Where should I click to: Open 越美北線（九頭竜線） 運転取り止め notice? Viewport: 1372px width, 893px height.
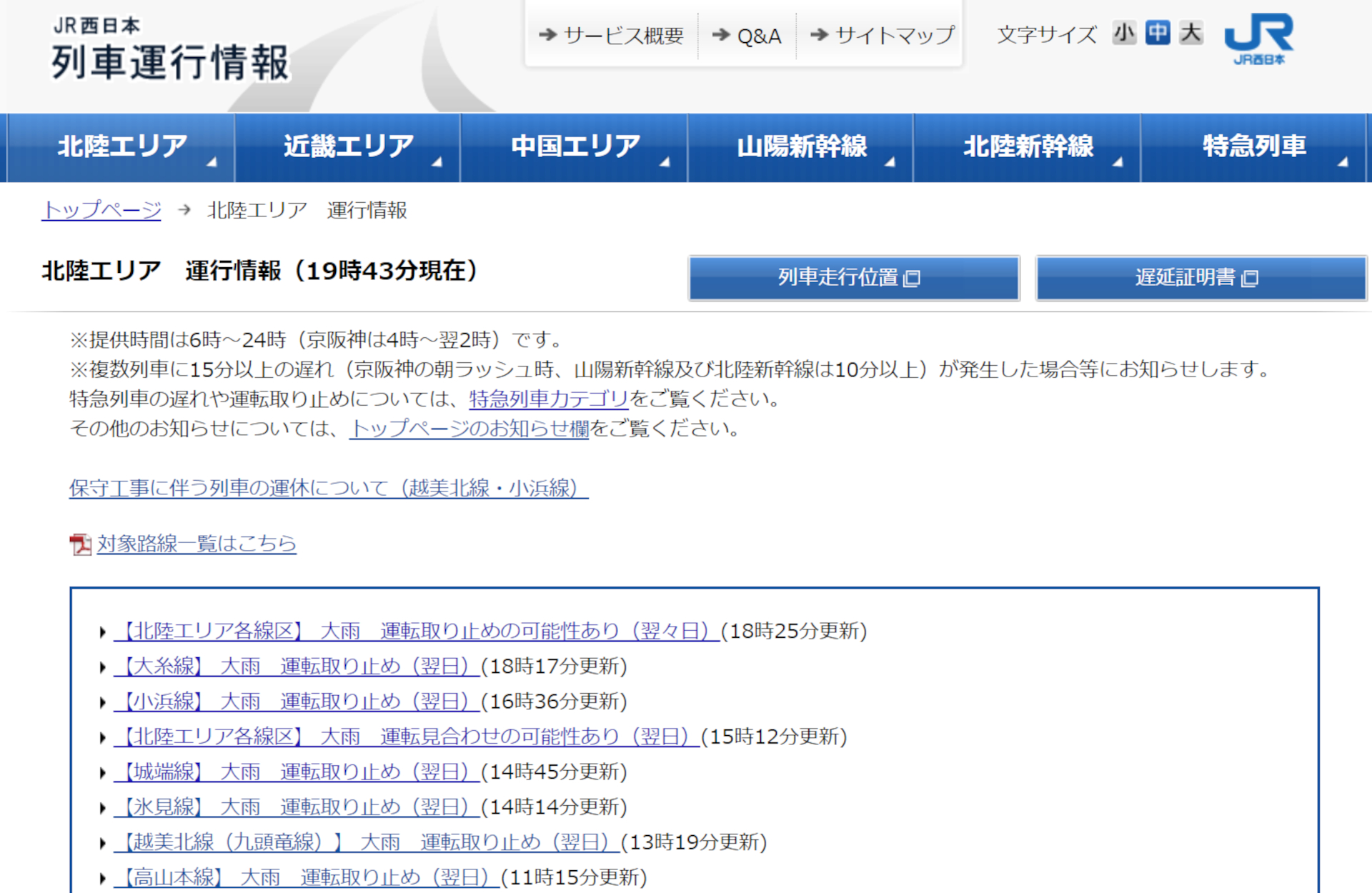[367, 842]
